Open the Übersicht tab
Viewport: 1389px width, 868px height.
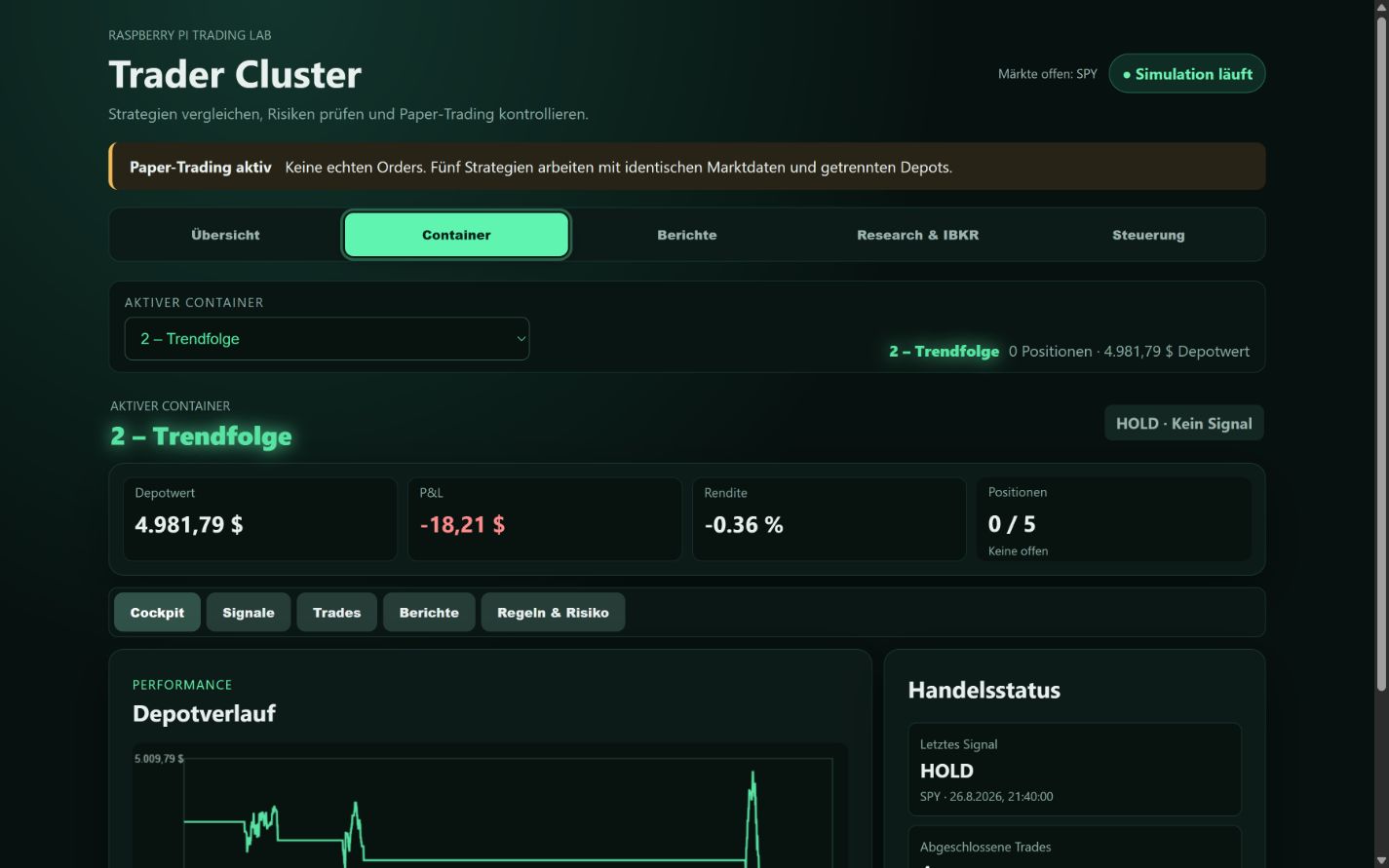225,235
